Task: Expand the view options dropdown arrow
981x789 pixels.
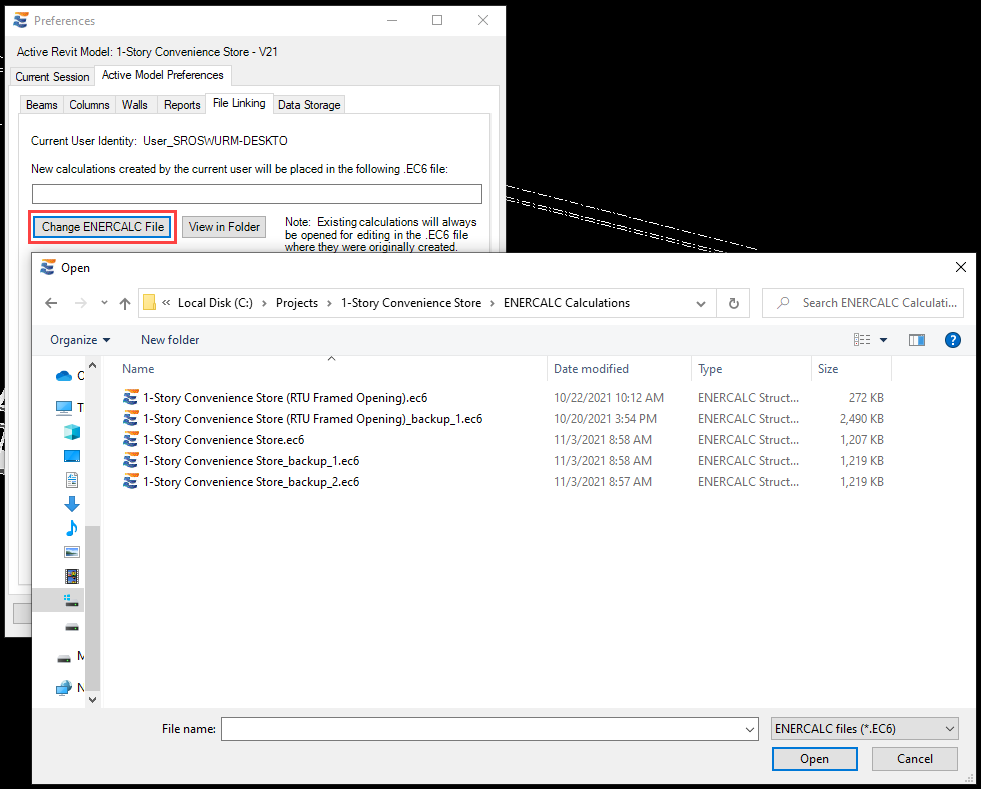Action: (x=883, y=340)
